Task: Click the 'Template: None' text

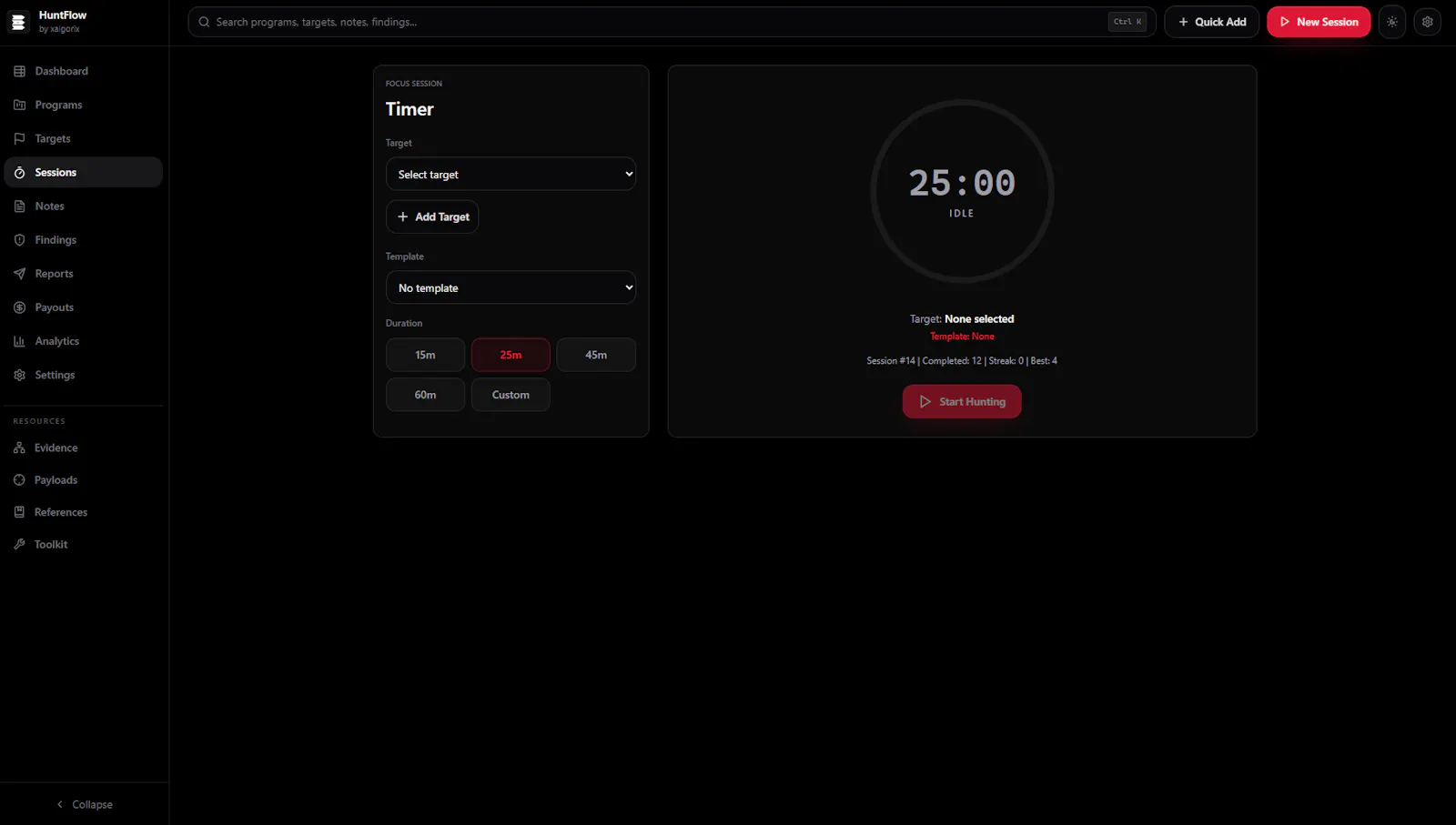Action: pyautogui.click(x=962, y=337)
